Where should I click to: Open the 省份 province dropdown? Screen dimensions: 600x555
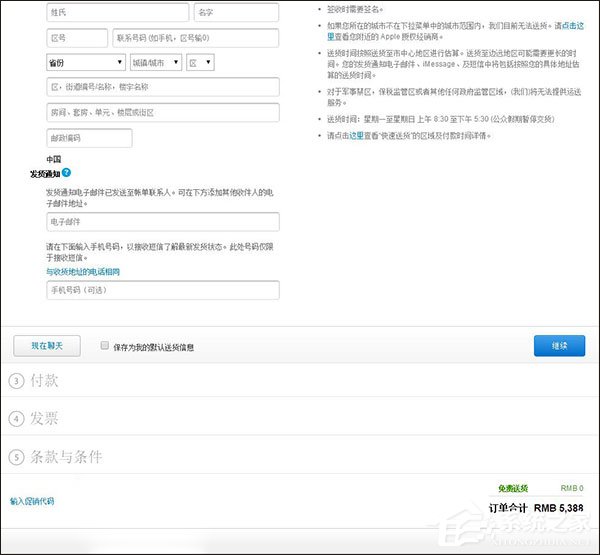click(x=86, y=62)
